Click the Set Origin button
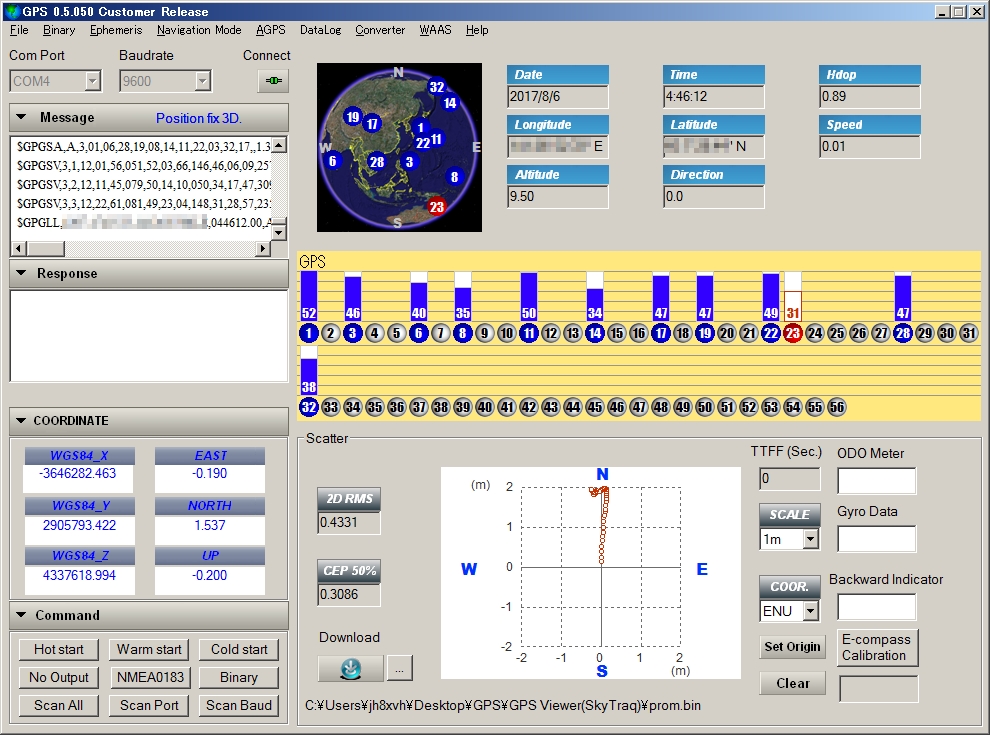990x735 pixels. (x=792, y=647)
